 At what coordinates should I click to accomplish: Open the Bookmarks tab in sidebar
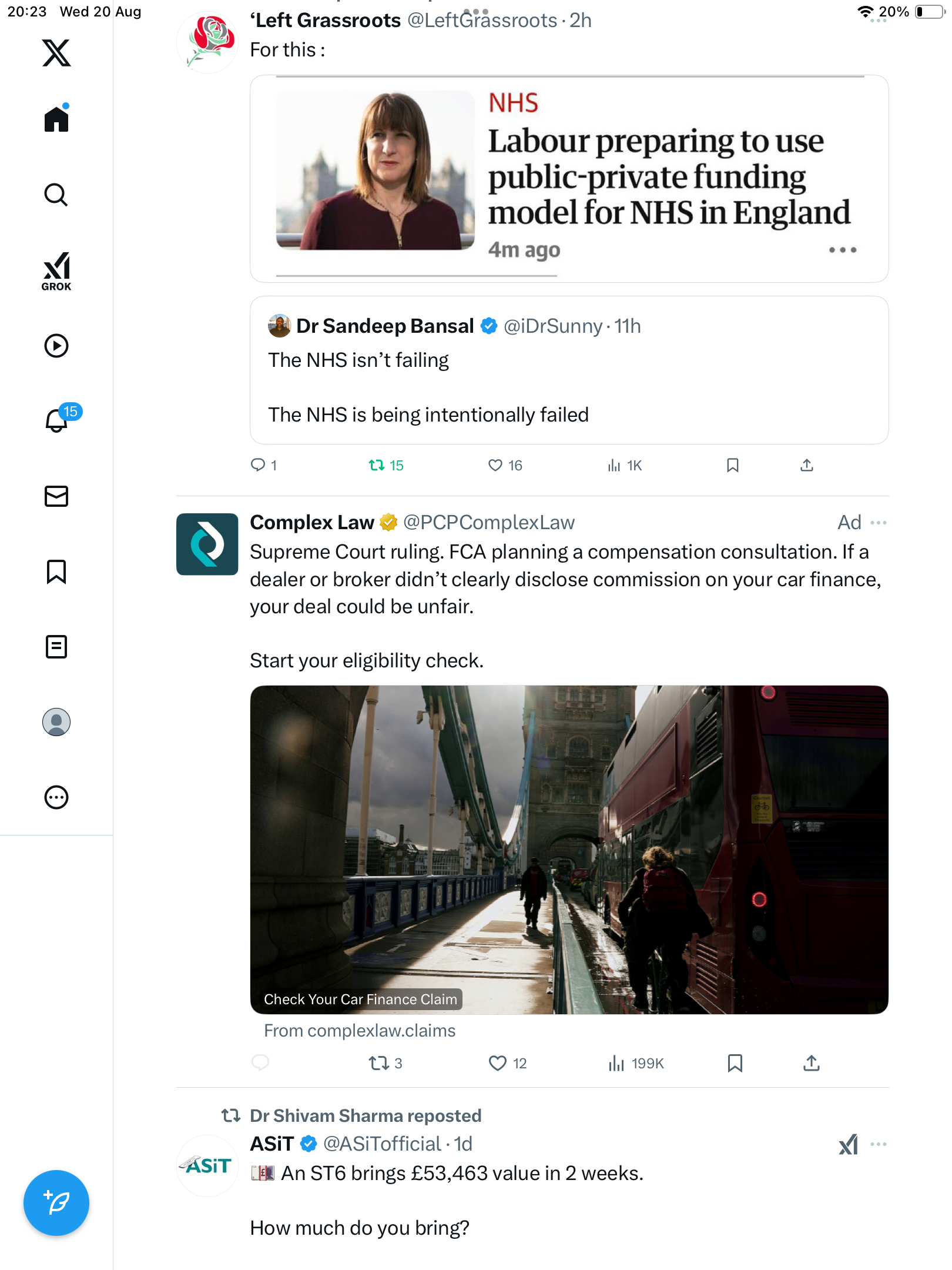click(56, 571)
